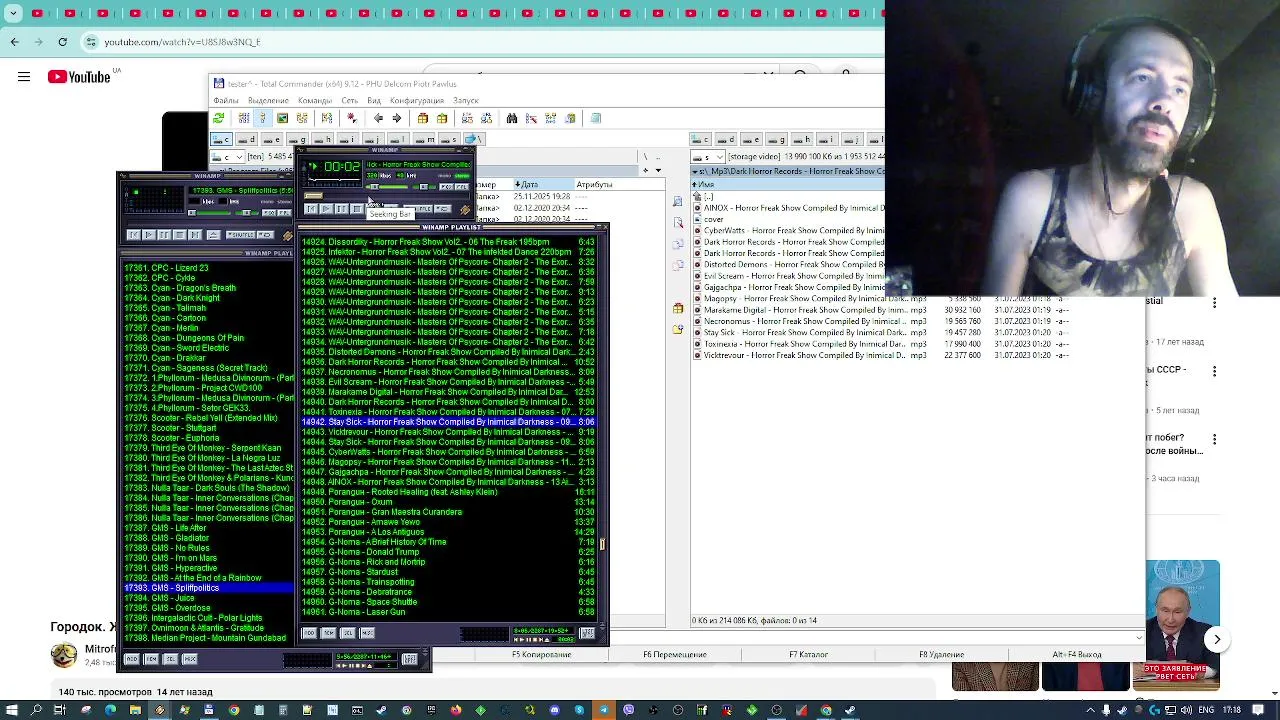Click F6 Перемещение button
Screen dimensions: 1280x720
[x=675, y=654]
